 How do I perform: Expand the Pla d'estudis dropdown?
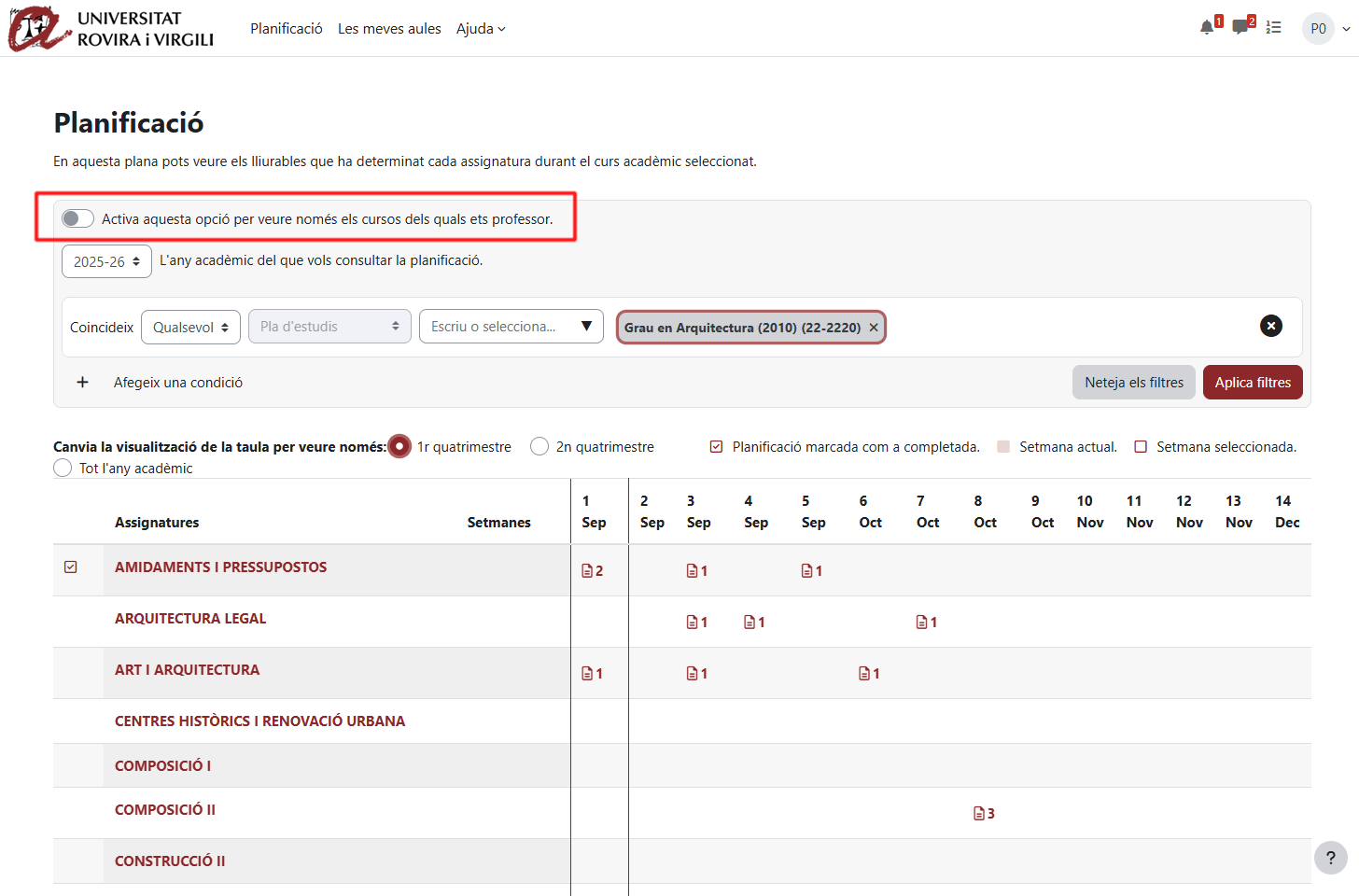329,327
